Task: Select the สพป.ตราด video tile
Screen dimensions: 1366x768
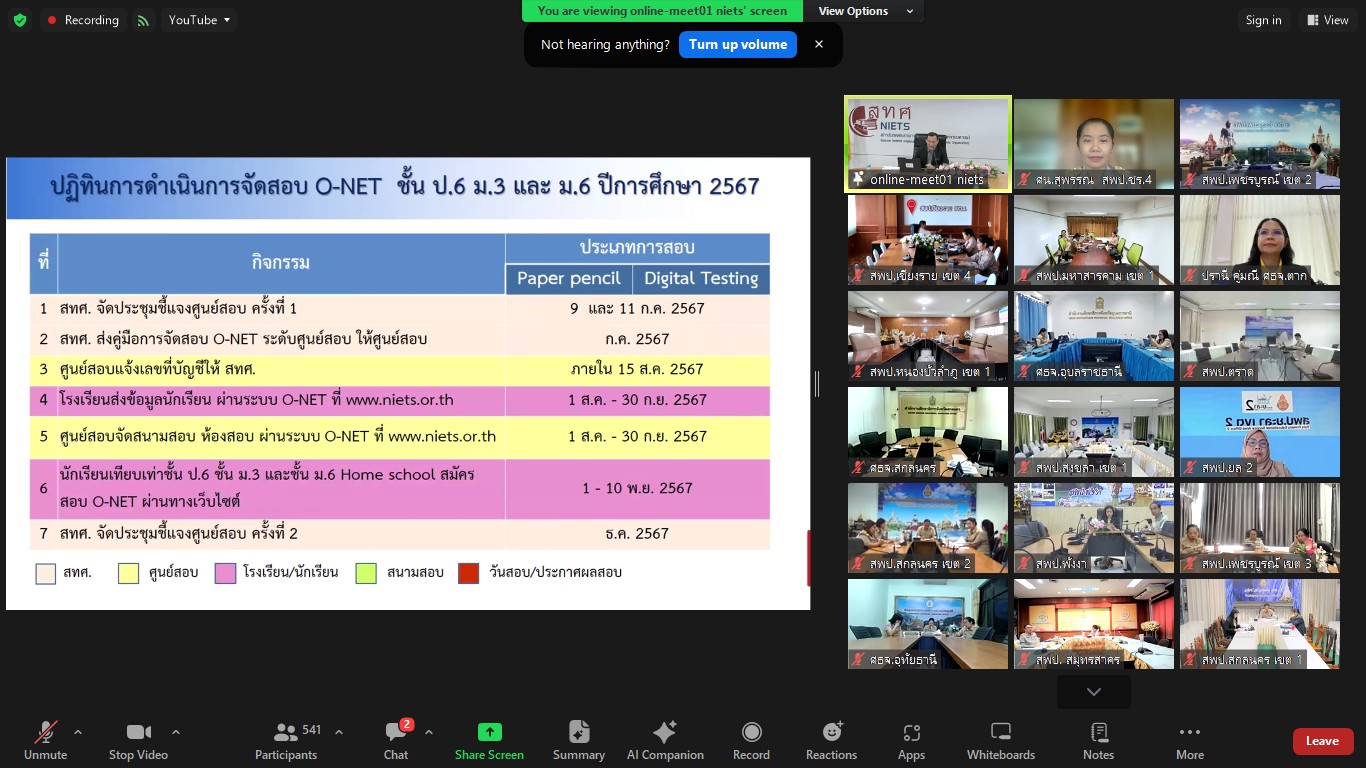Action: coord(1260,336)
